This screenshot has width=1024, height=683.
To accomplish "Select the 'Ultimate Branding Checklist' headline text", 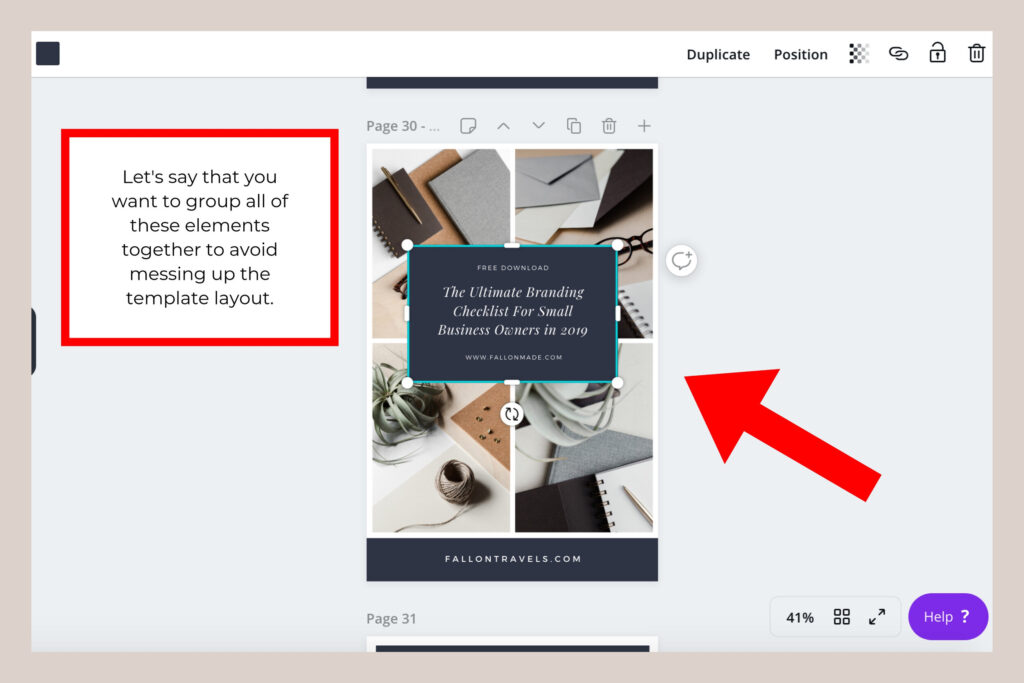I will pyautogui.click(x=513, y=311).
